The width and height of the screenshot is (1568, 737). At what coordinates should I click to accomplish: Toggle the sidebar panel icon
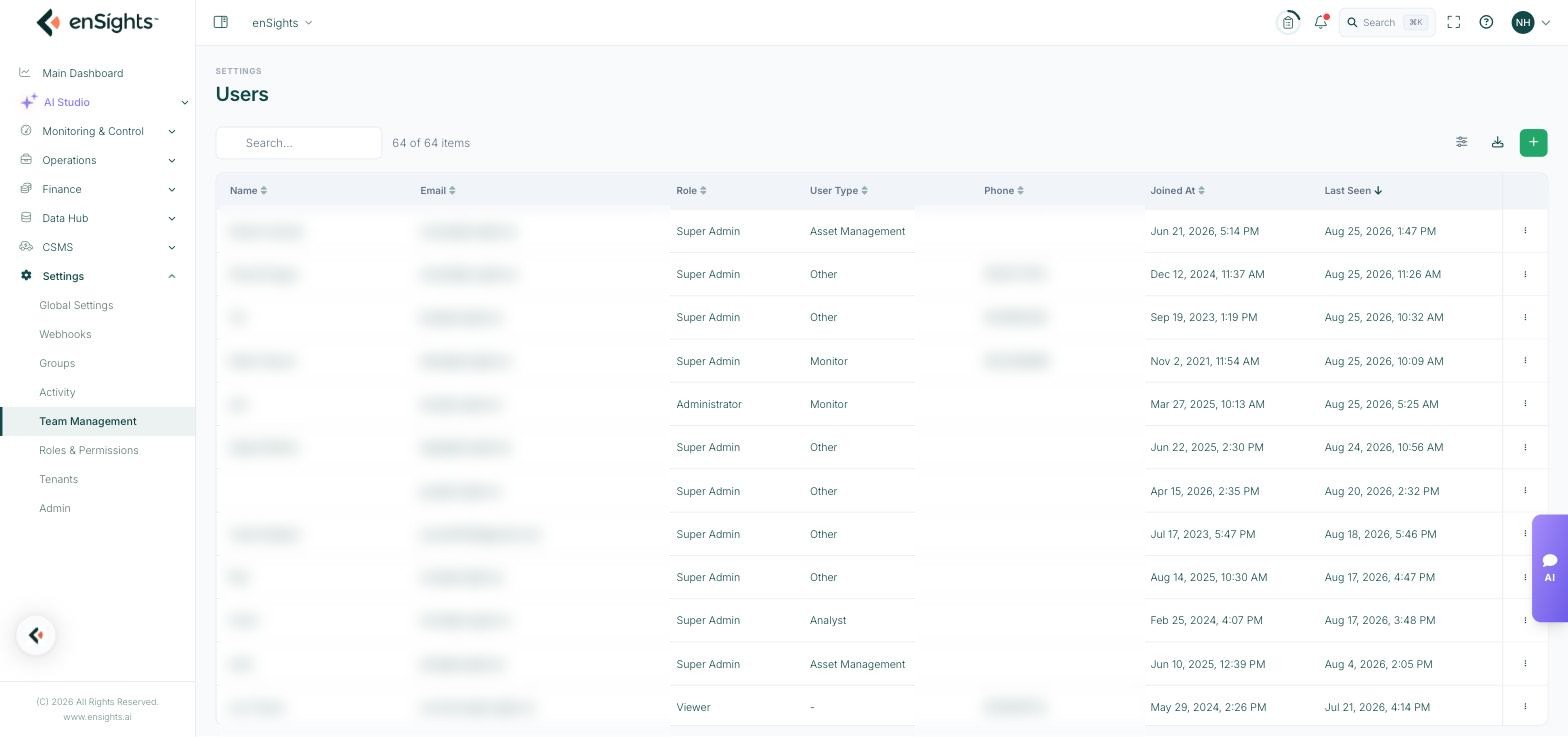[221, 22]
